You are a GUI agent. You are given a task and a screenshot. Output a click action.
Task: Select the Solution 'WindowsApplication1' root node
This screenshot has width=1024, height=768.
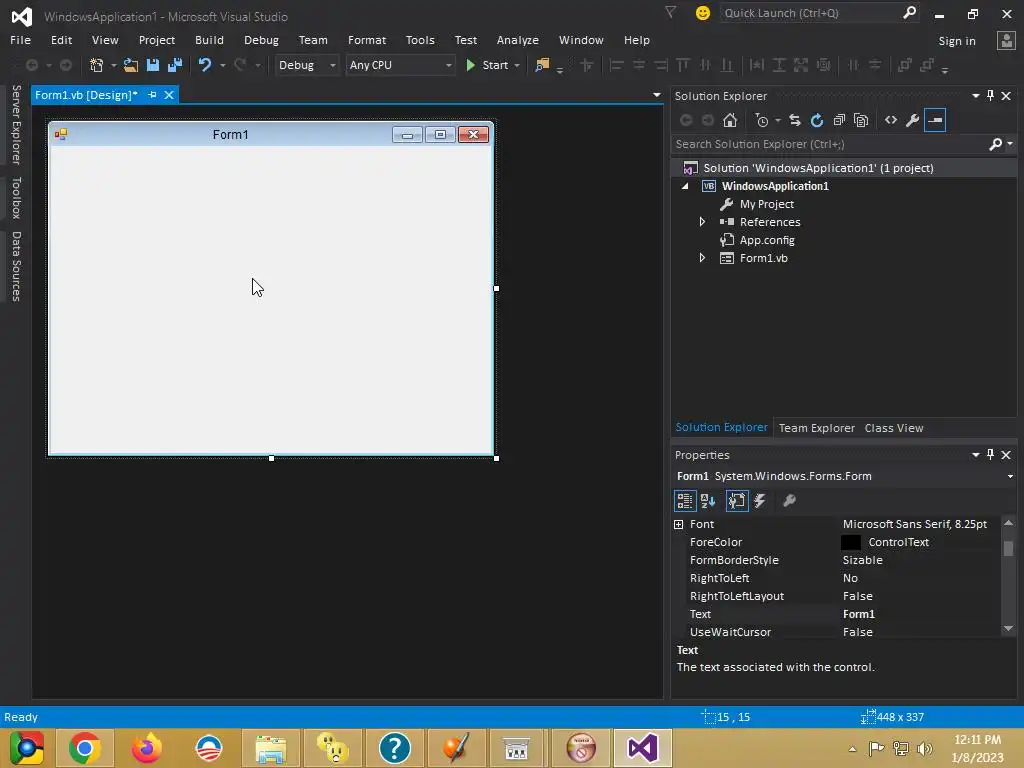coord(818,168)
